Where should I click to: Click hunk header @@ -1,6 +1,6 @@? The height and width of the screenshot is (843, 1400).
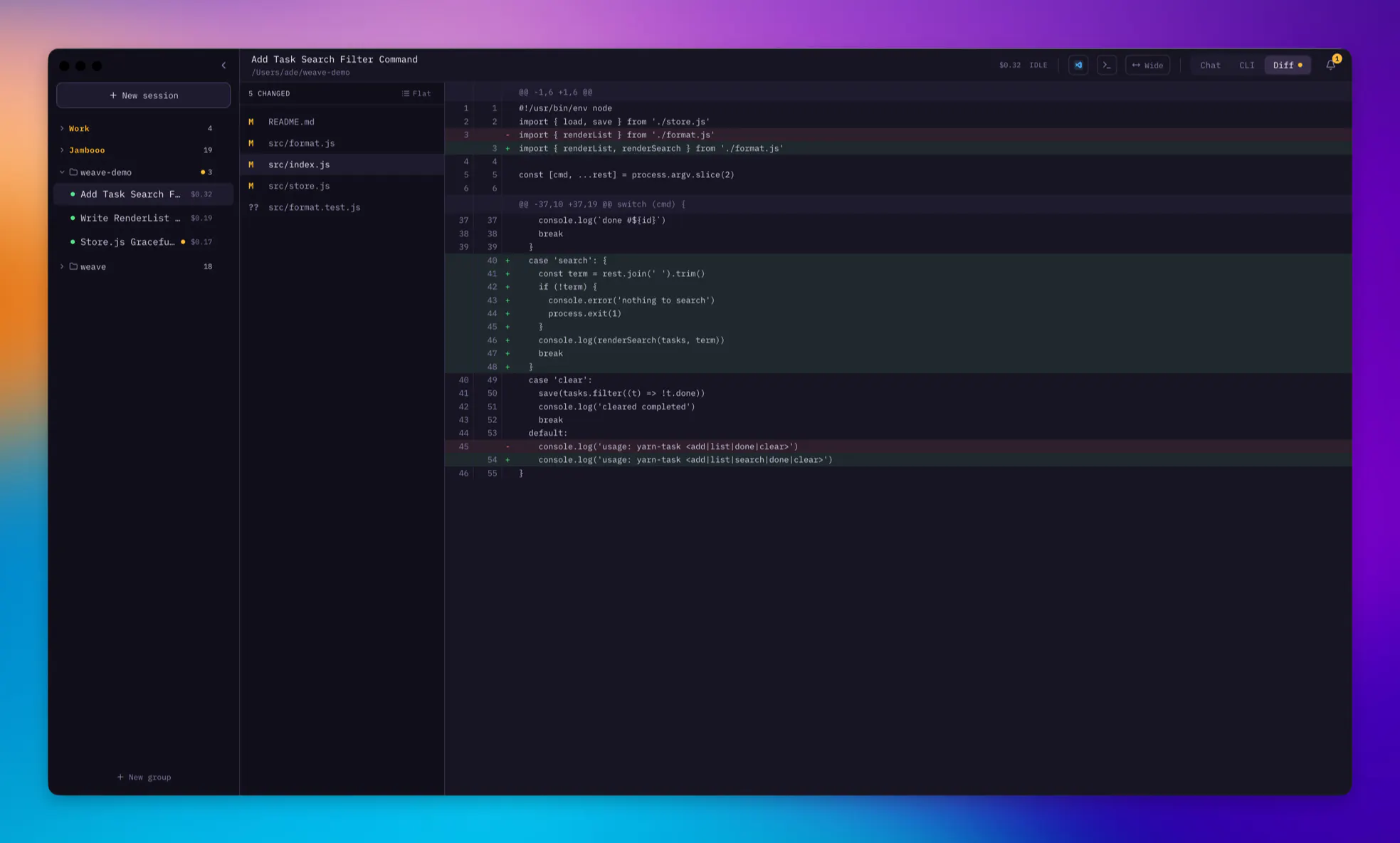coord(898,93)
